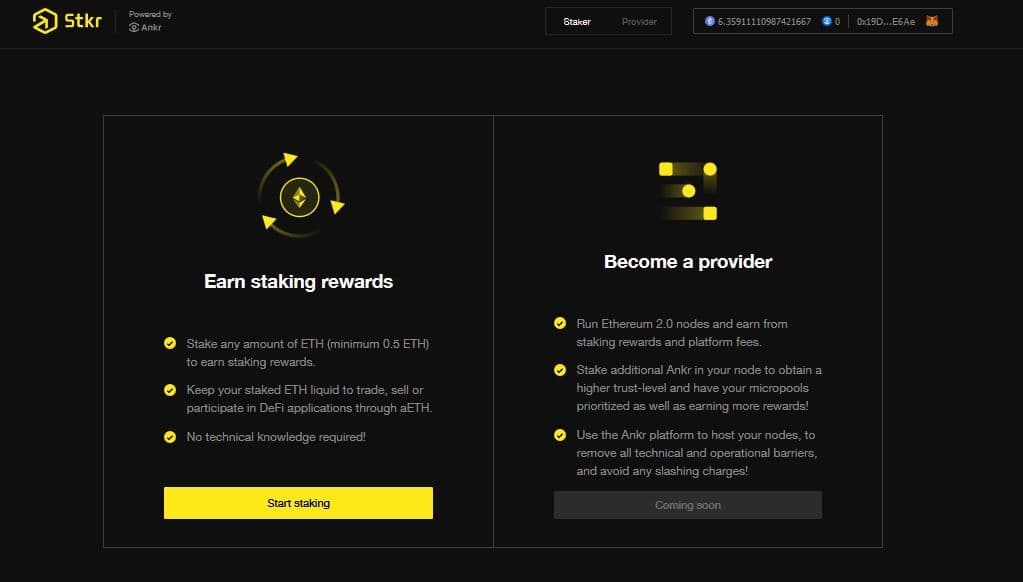Click the Become a provider heading
This screenshot has height=582, width=1023.
(688, 262)
